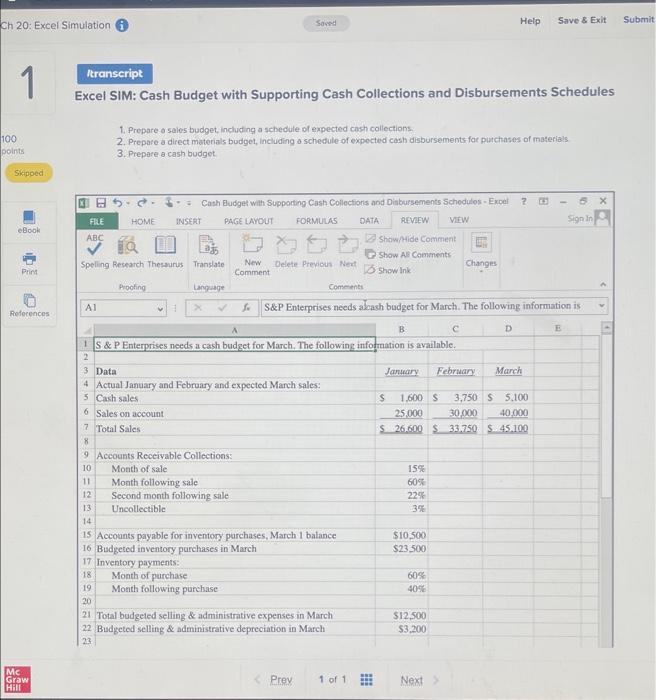Click the ribbon display options icon
656x700 pixels.
(543, 201)
